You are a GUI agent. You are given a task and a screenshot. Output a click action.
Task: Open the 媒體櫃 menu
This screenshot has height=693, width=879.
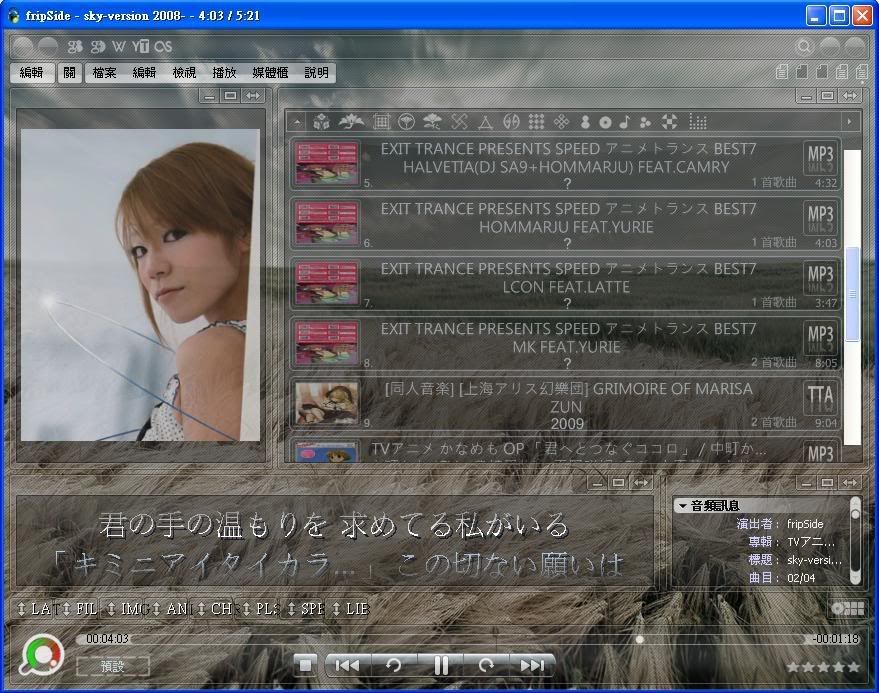[x=270, y=73]
